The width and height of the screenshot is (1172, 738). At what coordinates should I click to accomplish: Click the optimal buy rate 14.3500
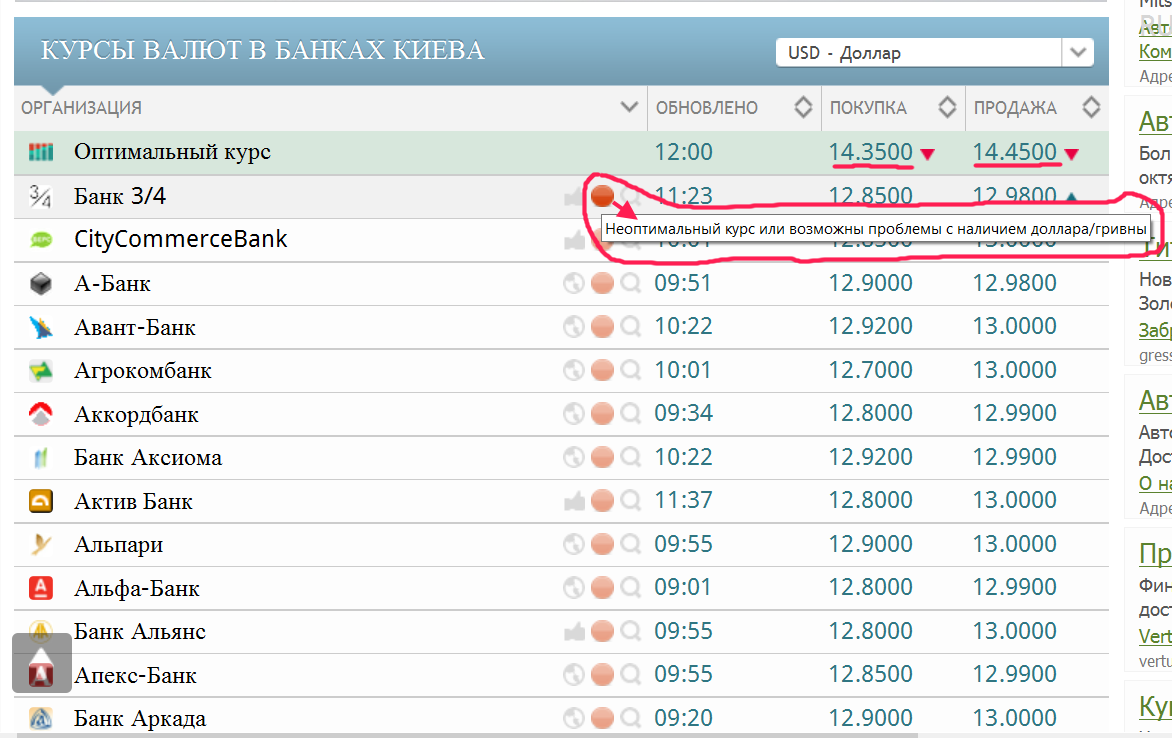pyautogui.click(x=870, y=152)
